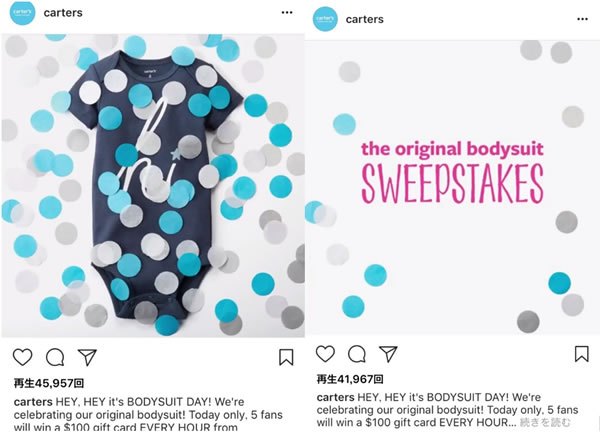View the 再生41,967回 play count
The image size is (600, 433).
point(350,379)
